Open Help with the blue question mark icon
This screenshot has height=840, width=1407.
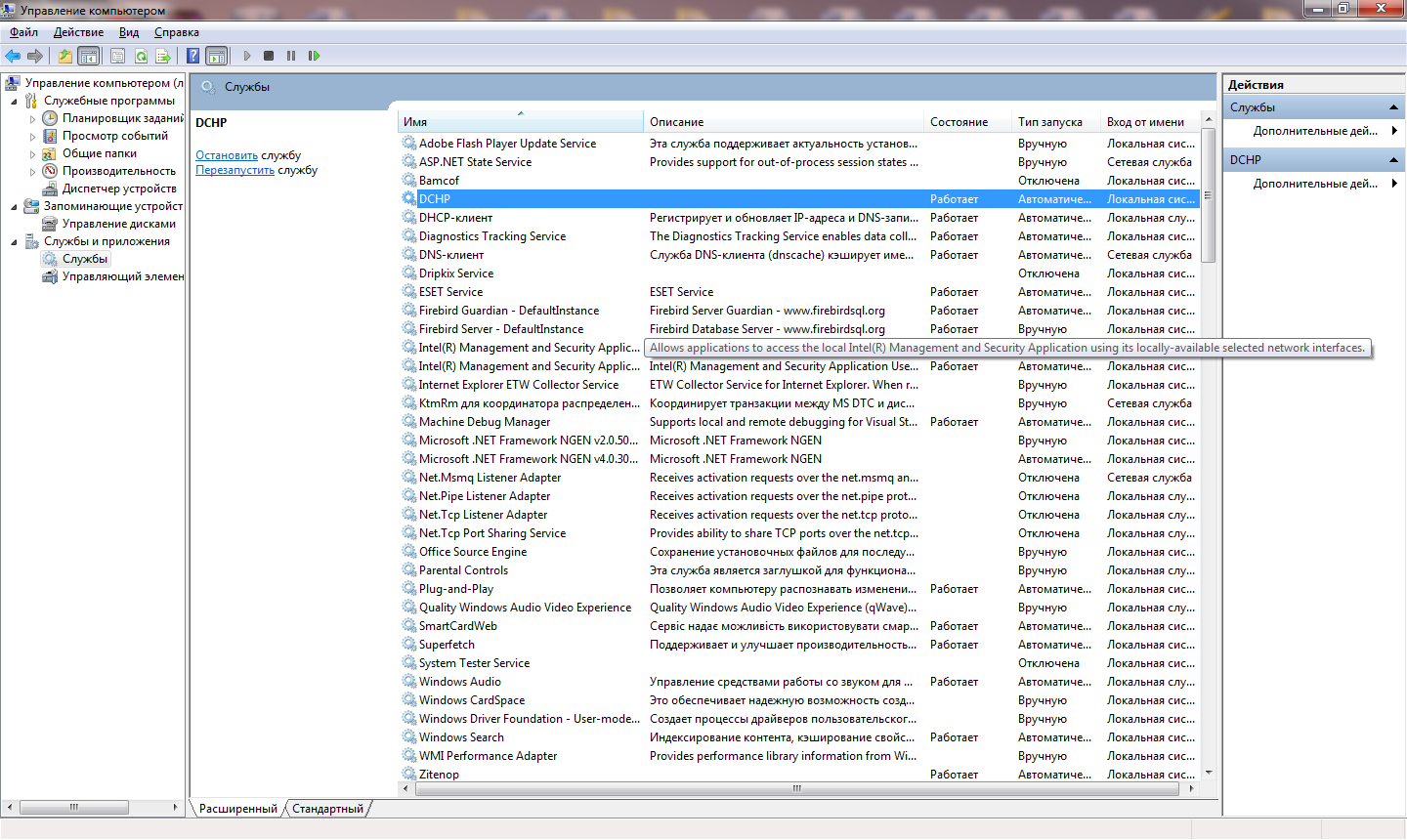pos(193,56)
